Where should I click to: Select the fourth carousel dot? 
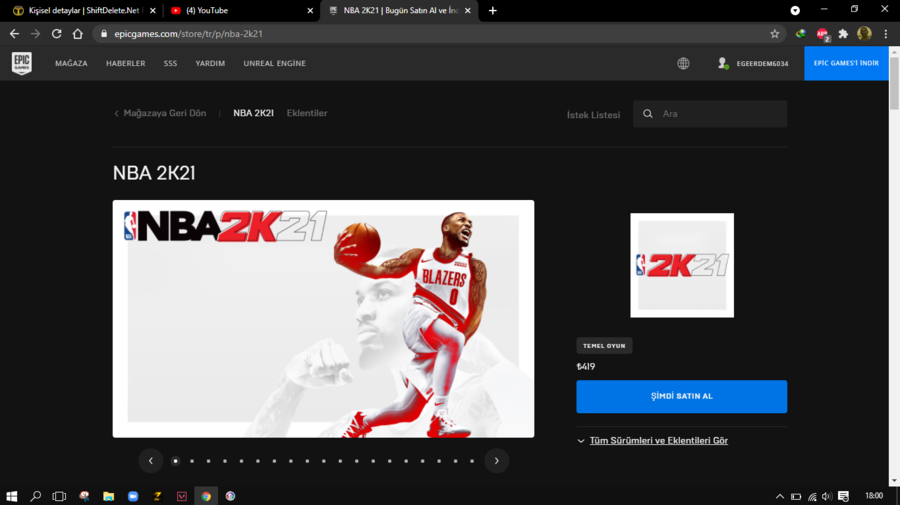pyautogui.click(x=225, y=461)
